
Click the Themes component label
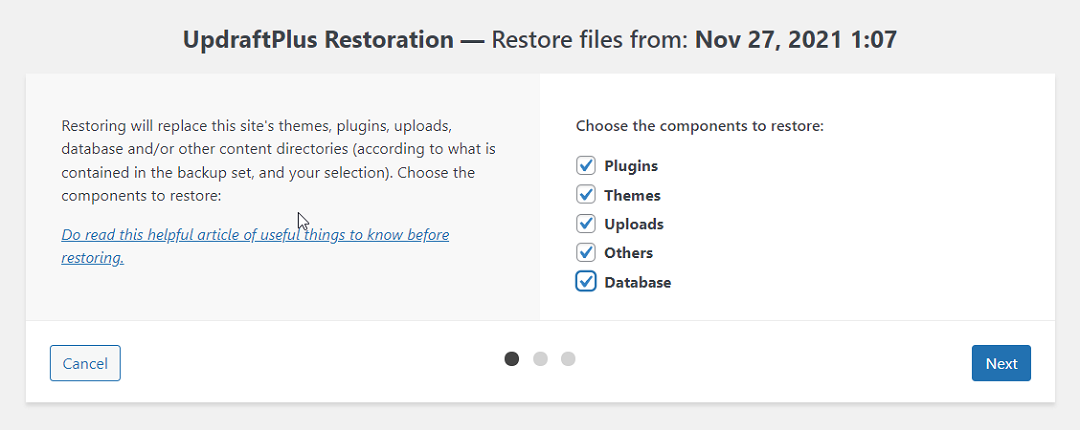click(x=632, y=195)
